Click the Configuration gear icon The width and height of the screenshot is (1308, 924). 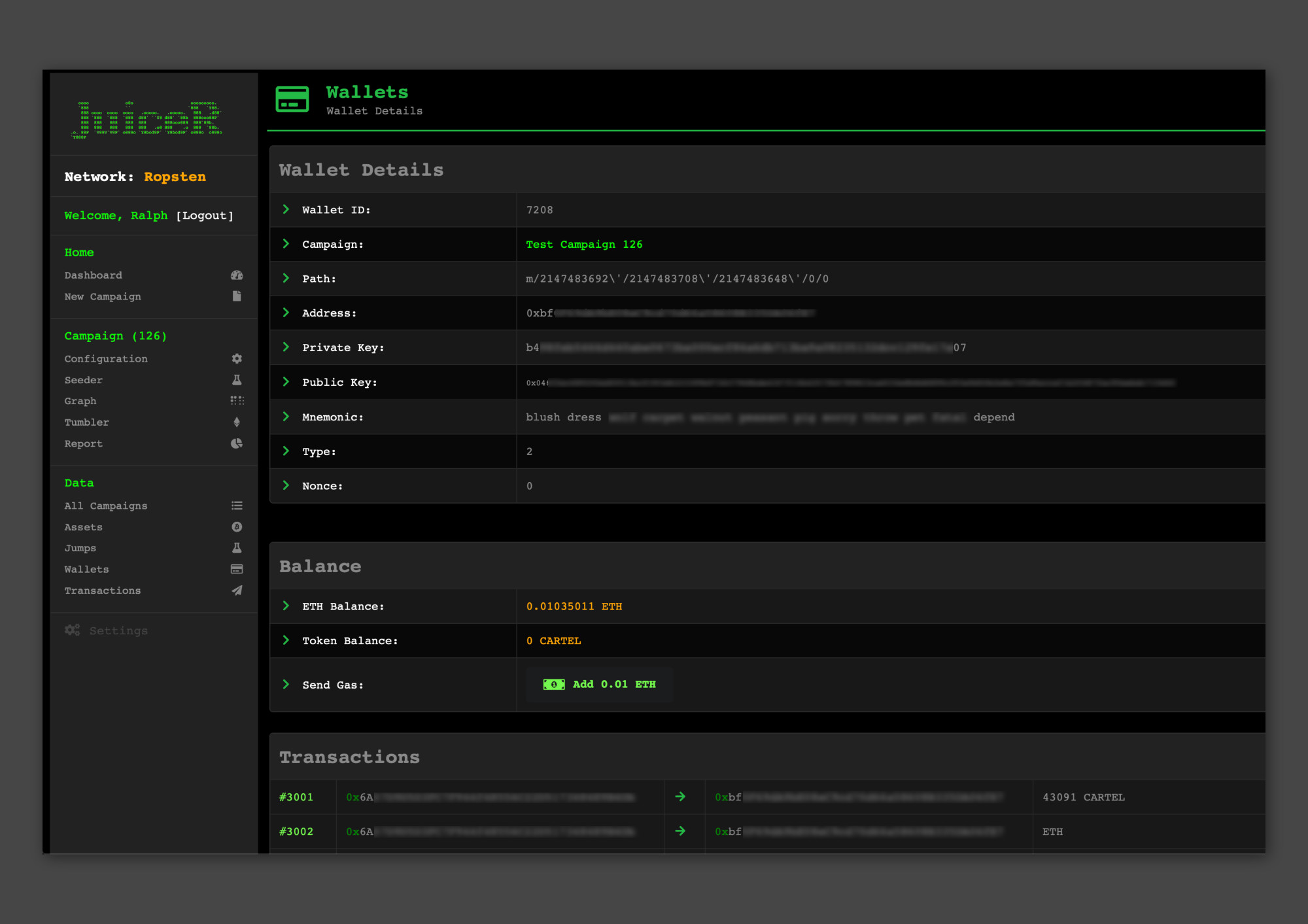237,358
